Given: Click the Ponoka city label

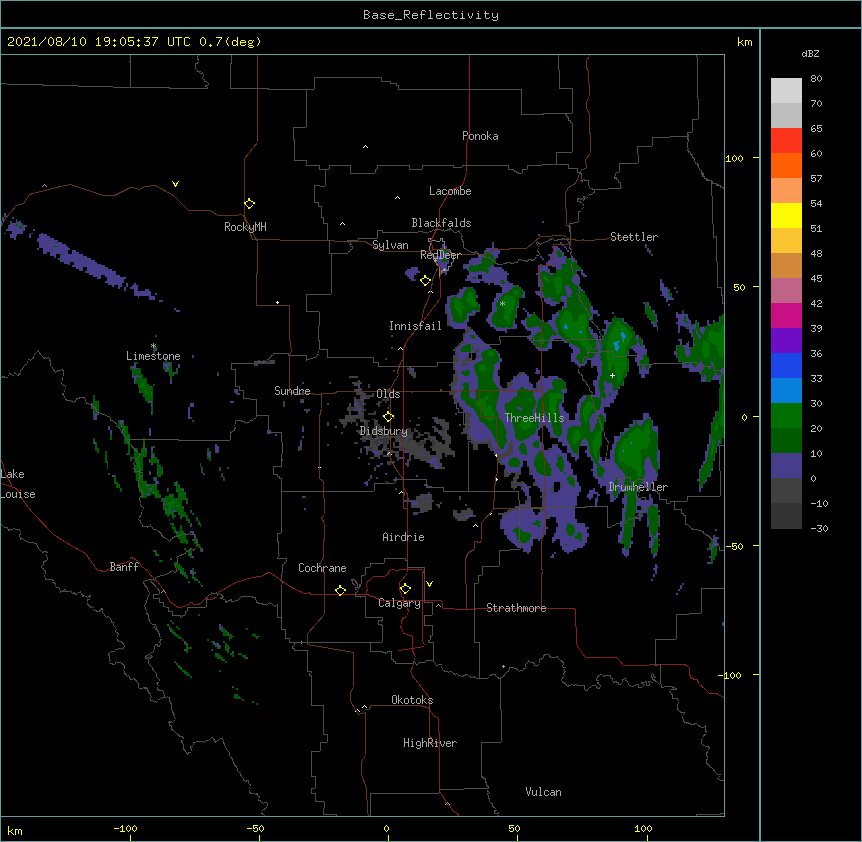Looking at the screenshot, I should 480,136.
